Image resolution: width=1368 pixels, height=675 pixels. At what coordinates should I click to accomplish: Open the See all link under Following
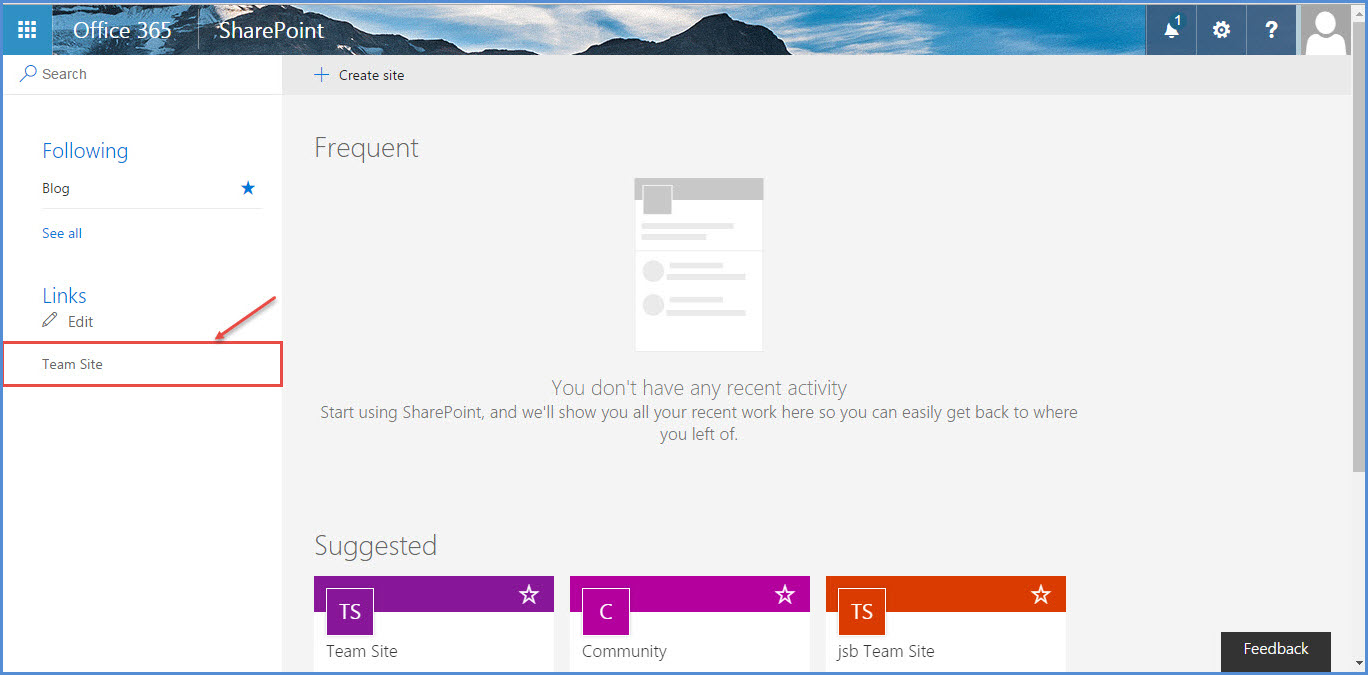tap(61, 233)
